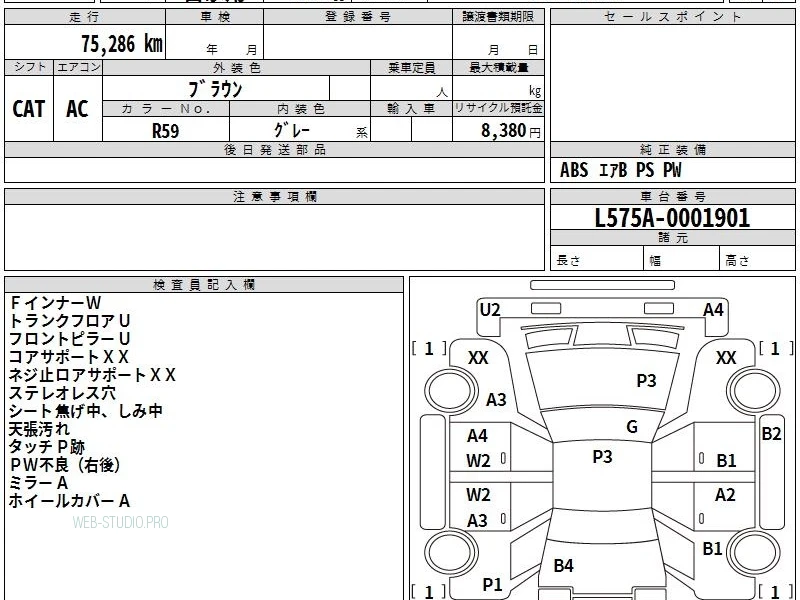The image size is (800, 600).
Task: Click the P1 mark on the diagram
Action: tap(492, 585)
